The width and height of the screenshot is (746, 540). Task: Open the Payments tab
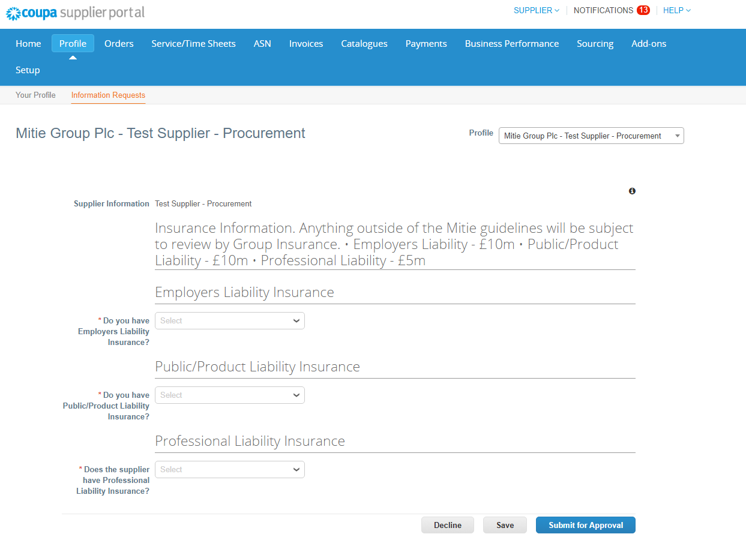[x=426, y=43]
